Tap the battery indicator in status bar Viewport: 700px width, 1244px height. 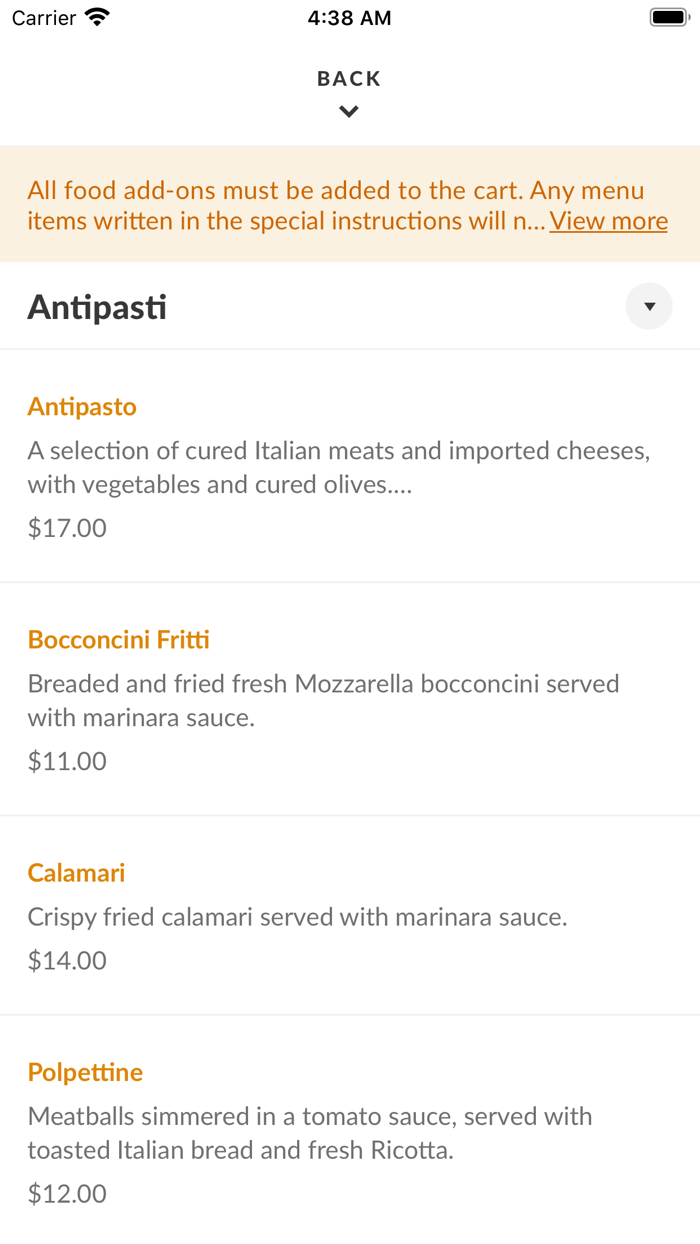point(669,16)
